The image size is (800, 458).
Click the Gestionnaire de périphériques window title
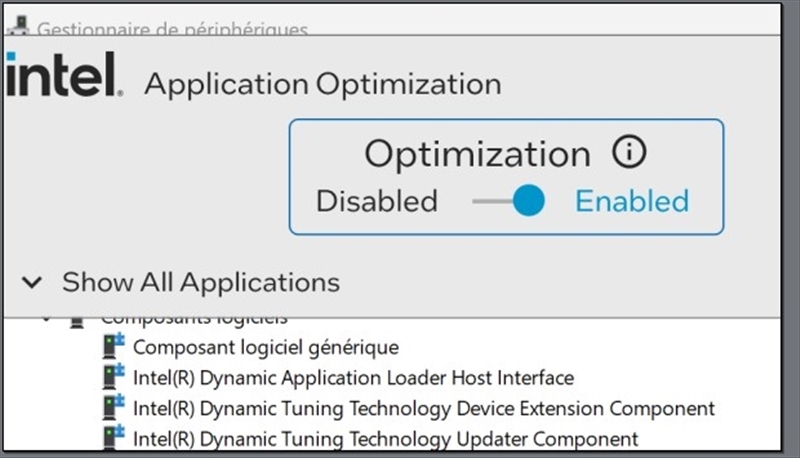(172, 30)
